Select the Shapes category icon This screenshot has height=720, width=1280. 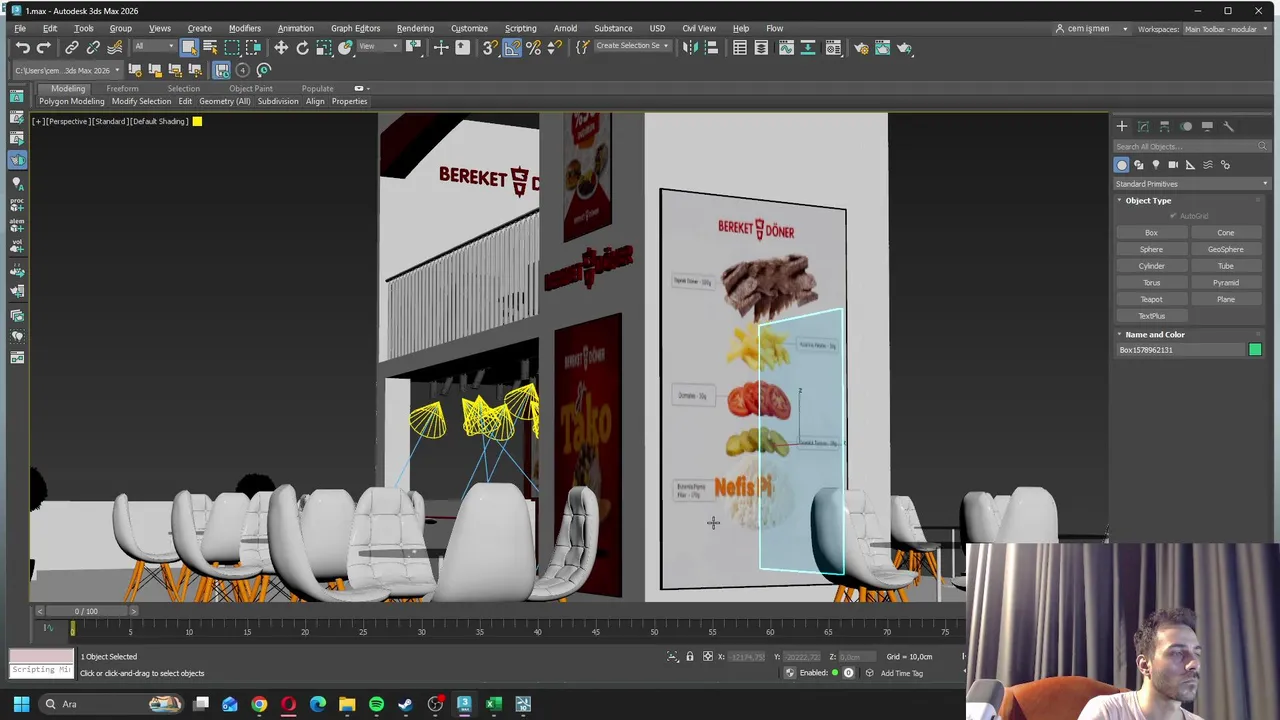click(x=1139, y=165)
